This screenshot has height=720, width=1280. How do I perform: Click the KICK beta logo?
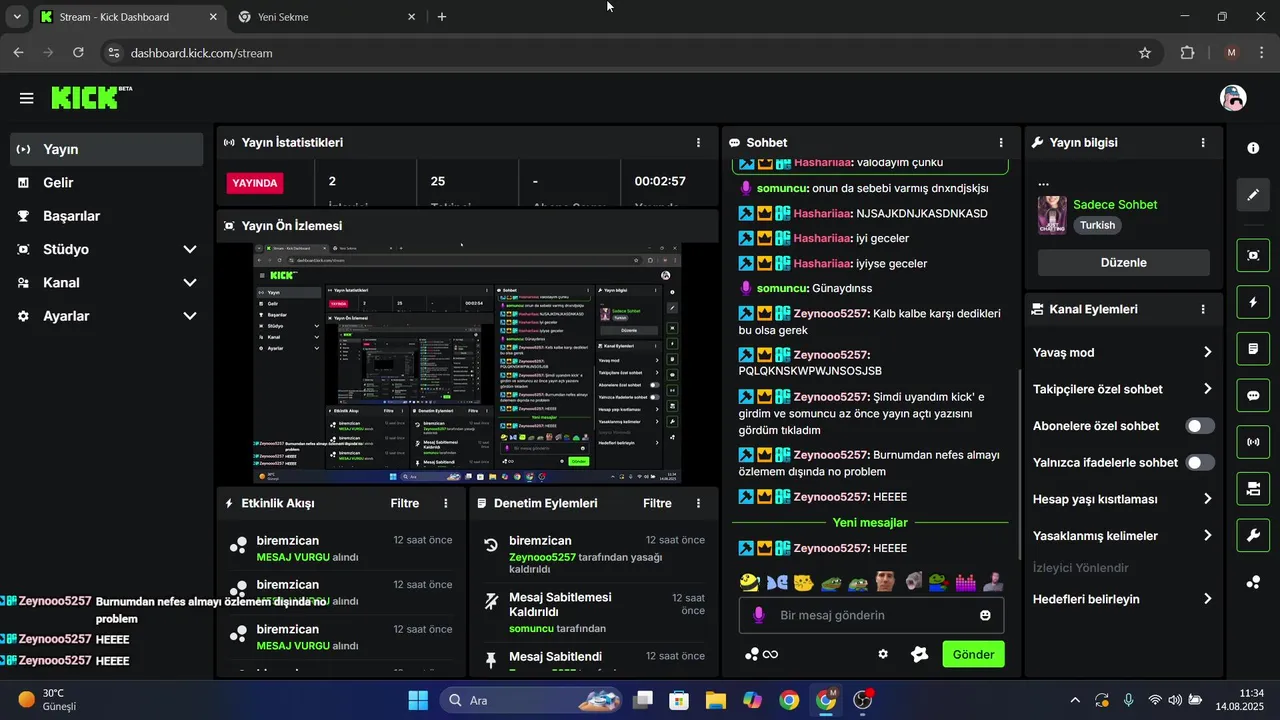coord(91,97)
